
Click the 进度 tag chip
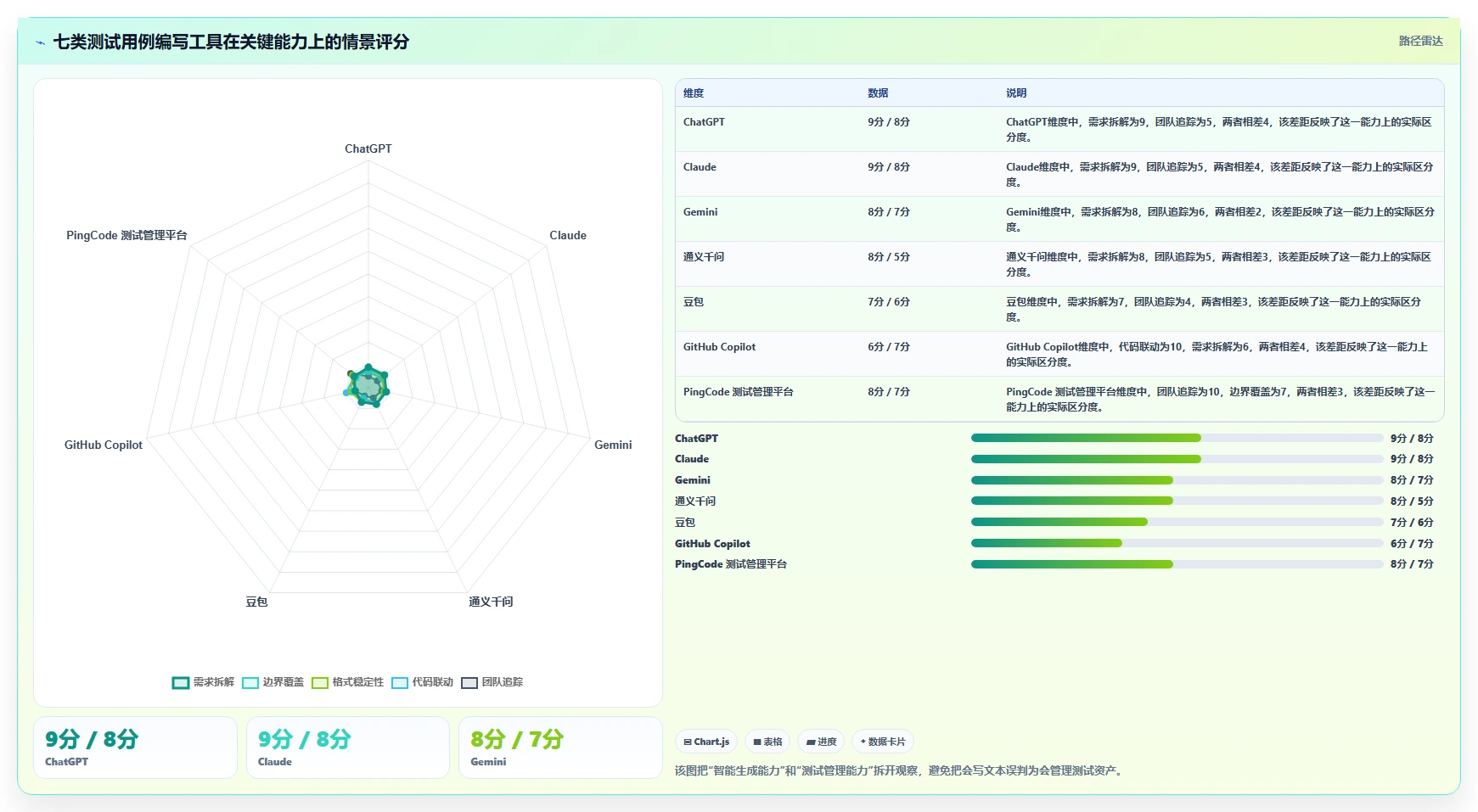821,742
